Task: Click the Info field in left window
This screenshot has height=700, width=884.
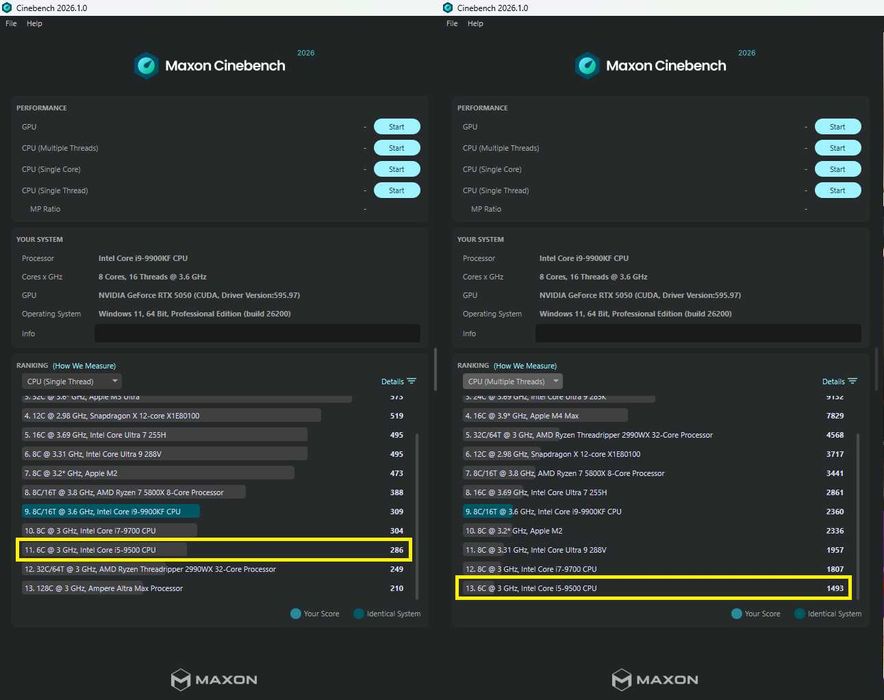Action: (x=257, y=333)
